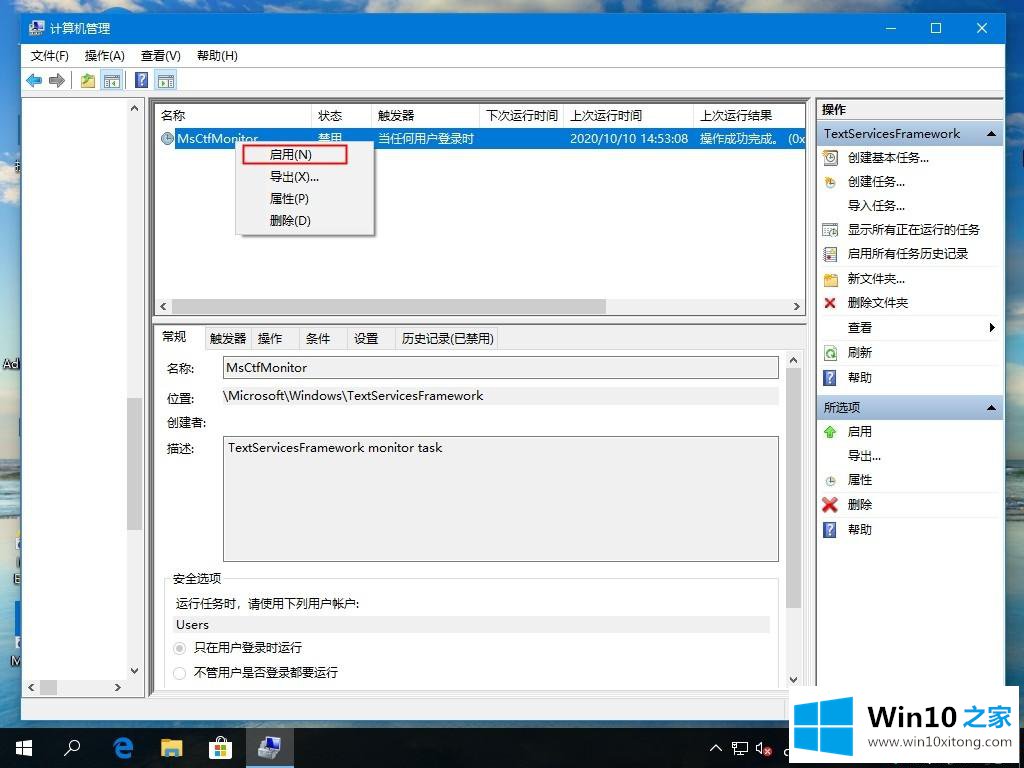The height and width of the screenshot is (768, 1024).
Task: Open taskbar search magnifier
Action: (72, 748)
